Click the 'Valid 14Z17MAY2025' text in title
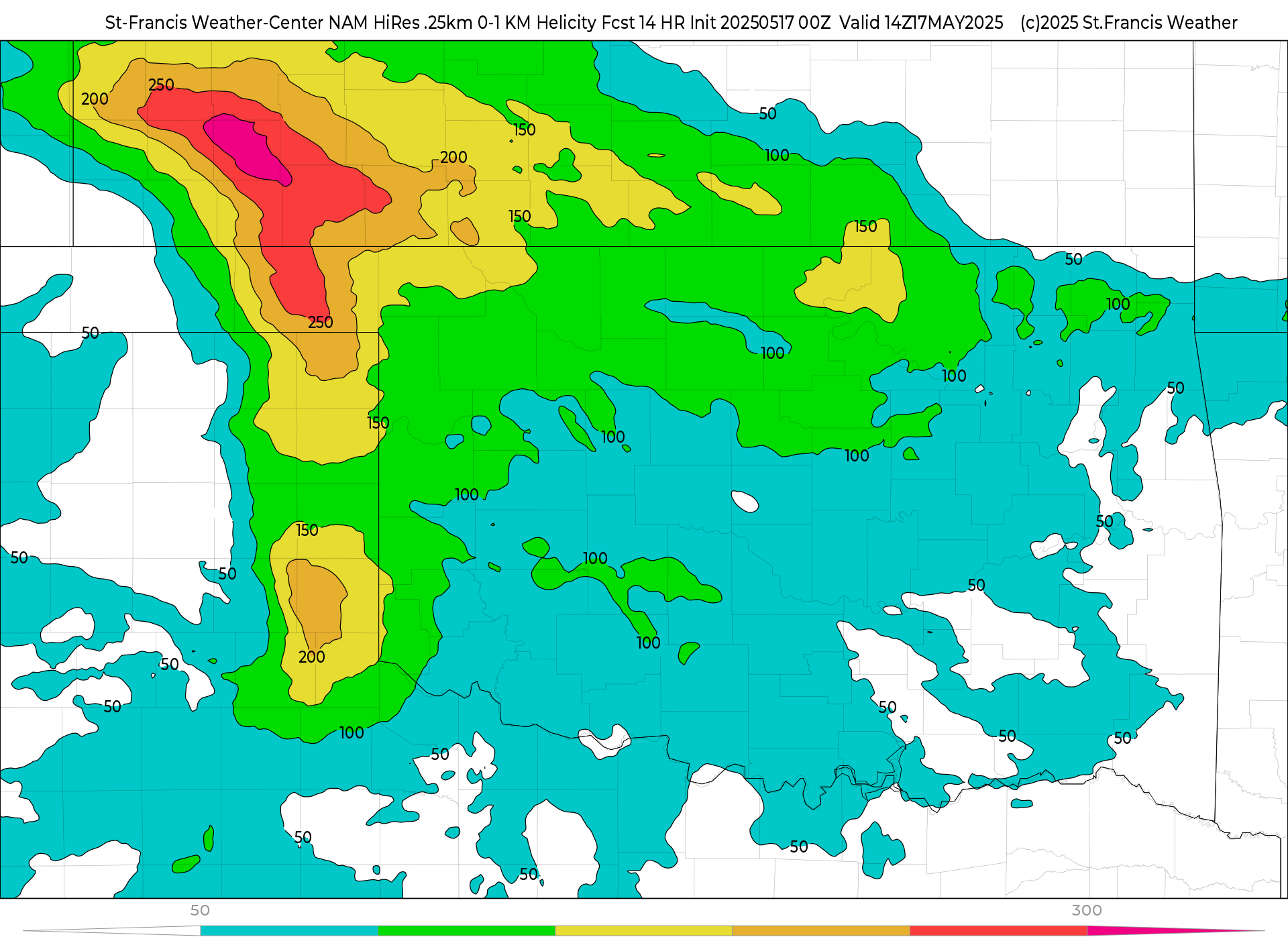 [921, 23]
